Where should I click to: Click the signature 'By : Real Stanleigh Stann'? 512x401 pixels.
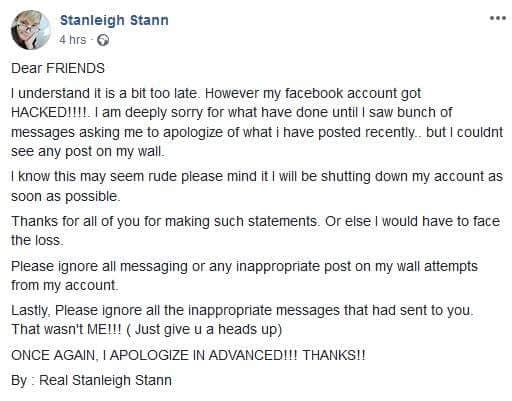point(91,380)
